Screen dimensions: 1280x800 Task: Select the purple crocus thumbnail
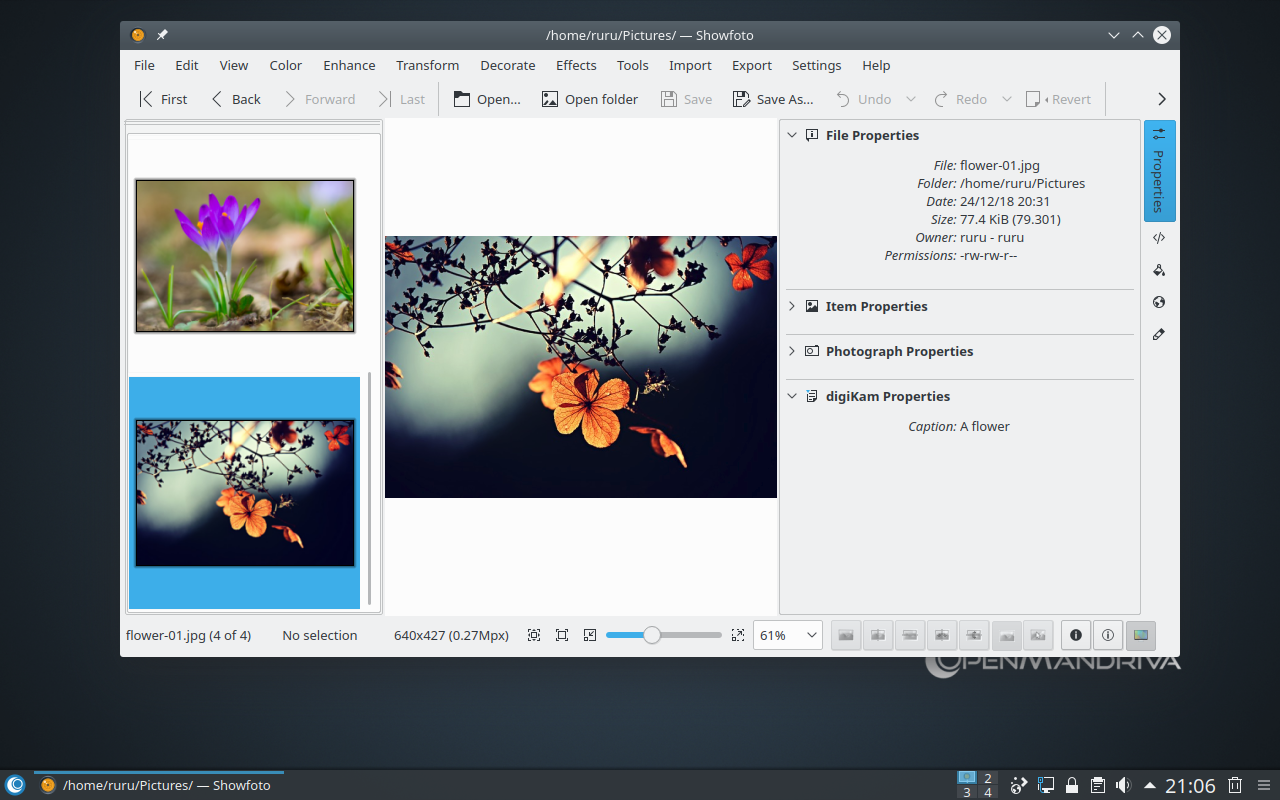245,256
